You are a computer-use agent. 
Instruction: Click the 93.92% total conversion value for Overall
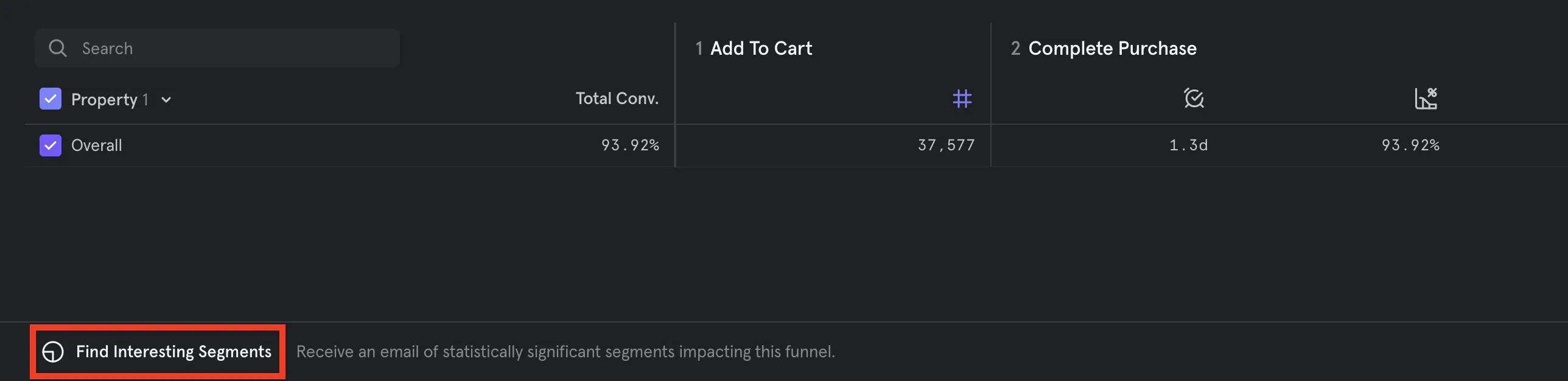(x=629, y=145)
